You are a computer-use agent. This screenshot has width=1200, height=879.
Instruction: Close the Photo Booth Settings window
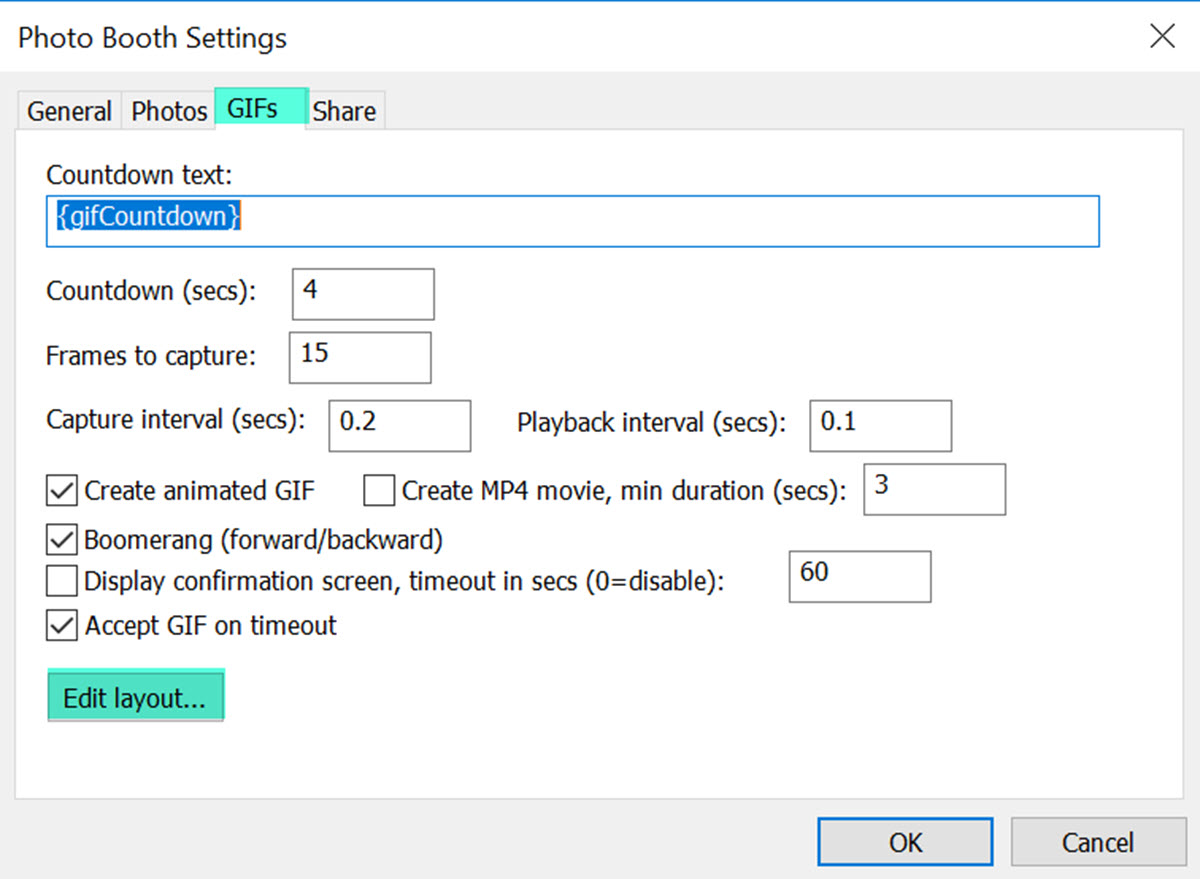(x=1162, y=38)
